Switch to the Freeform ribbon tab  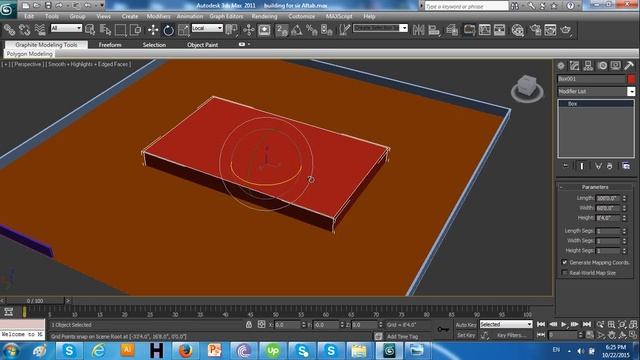pos(110,45)
